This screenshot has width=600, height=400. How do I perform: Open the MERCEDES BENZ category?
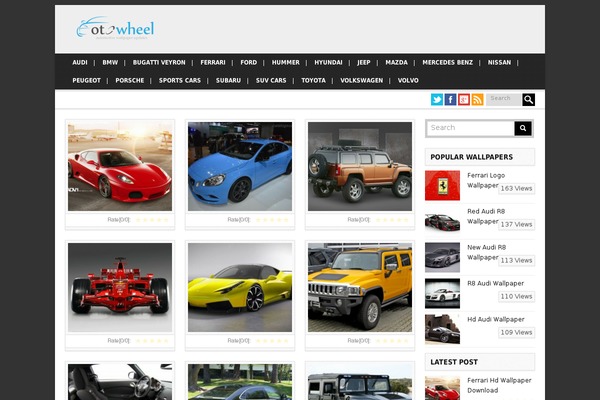[448, 62]
